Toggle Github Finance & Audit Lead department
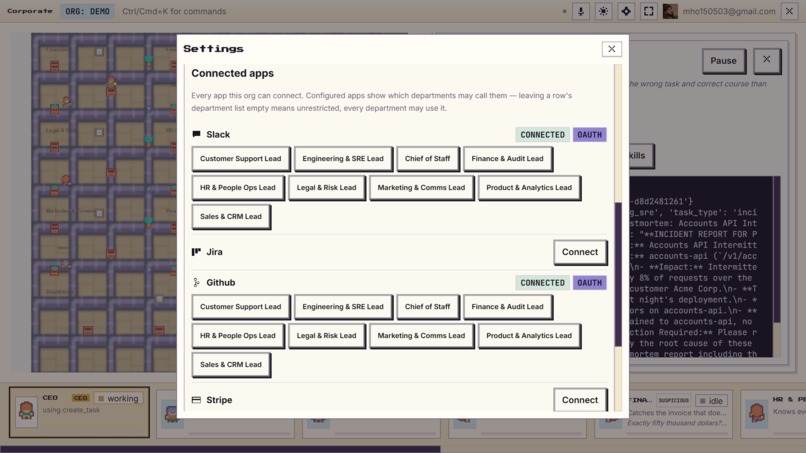The width and height of the screenshot is (806, 453). 507,306
